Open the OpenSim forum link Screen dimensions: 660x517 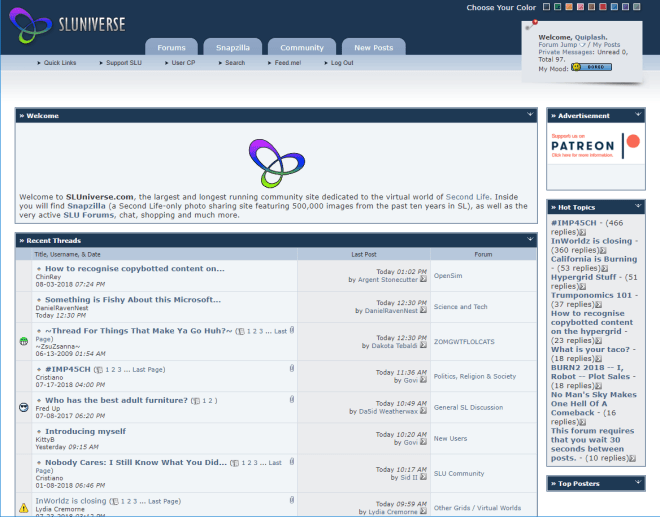pos(448,276)
